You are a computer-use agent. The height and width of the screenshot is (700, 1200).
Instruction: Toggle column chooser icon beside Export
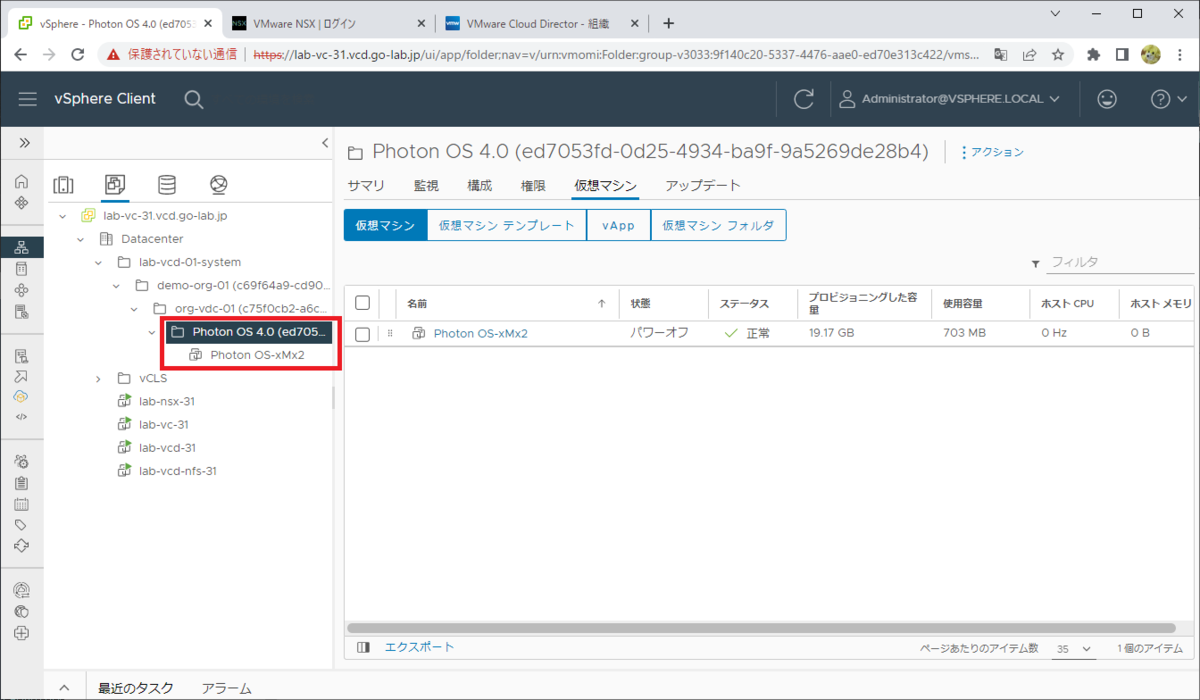click(x=363, y=648)
